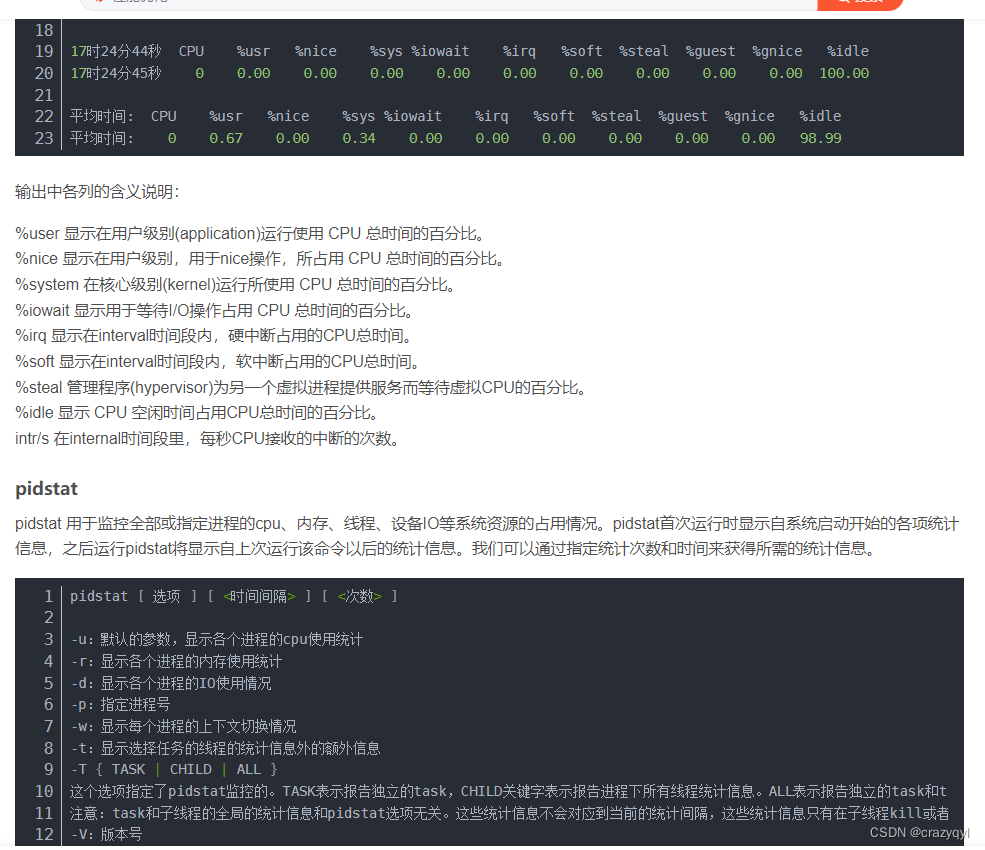Click the -u option description line

215,638
